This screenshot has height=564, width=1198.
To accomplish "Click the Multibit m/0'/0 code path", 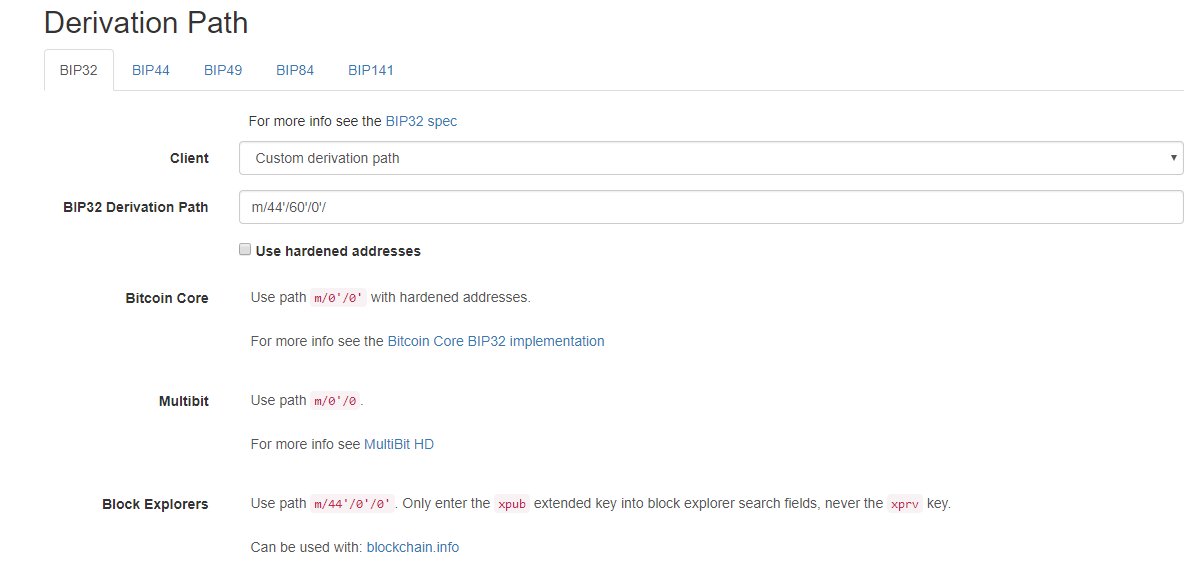I will click(335, 400).
